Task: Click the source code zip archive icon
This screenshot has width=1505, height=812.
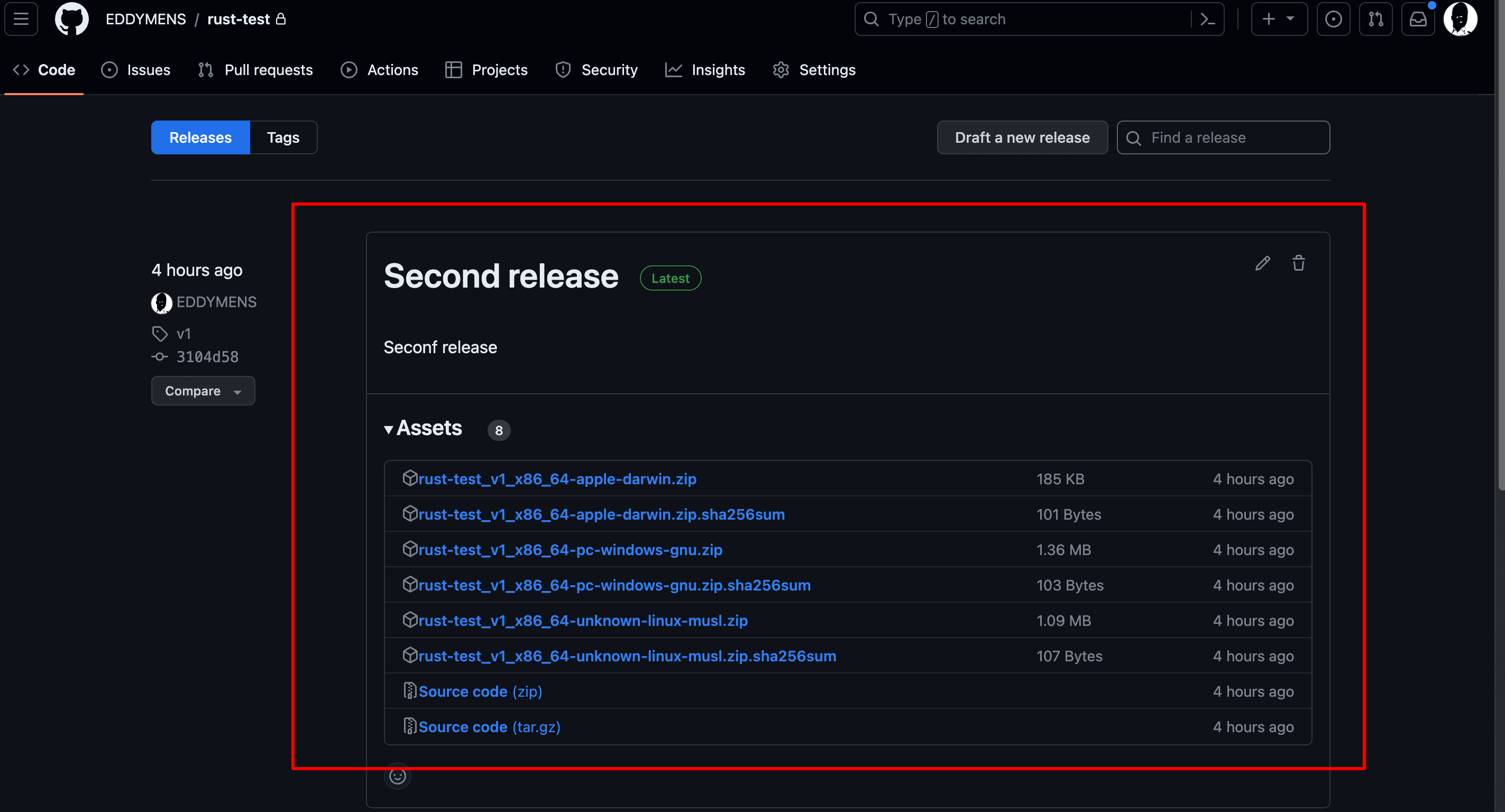Action: (409, 691)
